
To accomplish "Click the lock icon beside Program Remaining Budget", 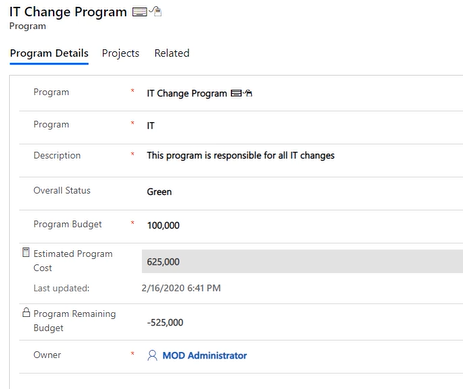I will pos(26,312).
